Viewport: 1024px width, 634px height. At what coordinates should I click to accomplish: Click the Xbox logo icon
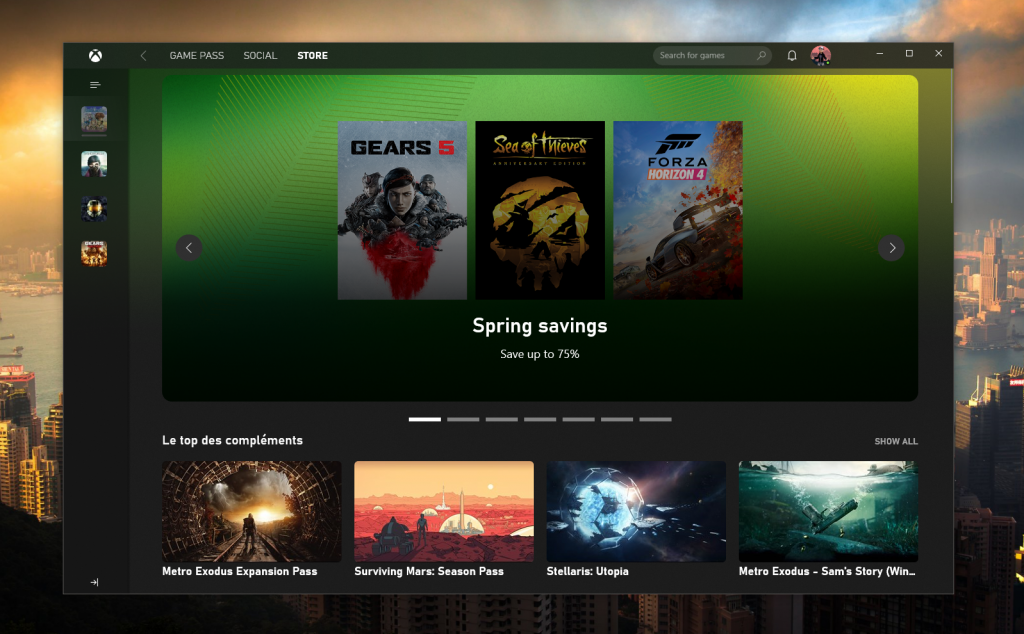point(95,55)
